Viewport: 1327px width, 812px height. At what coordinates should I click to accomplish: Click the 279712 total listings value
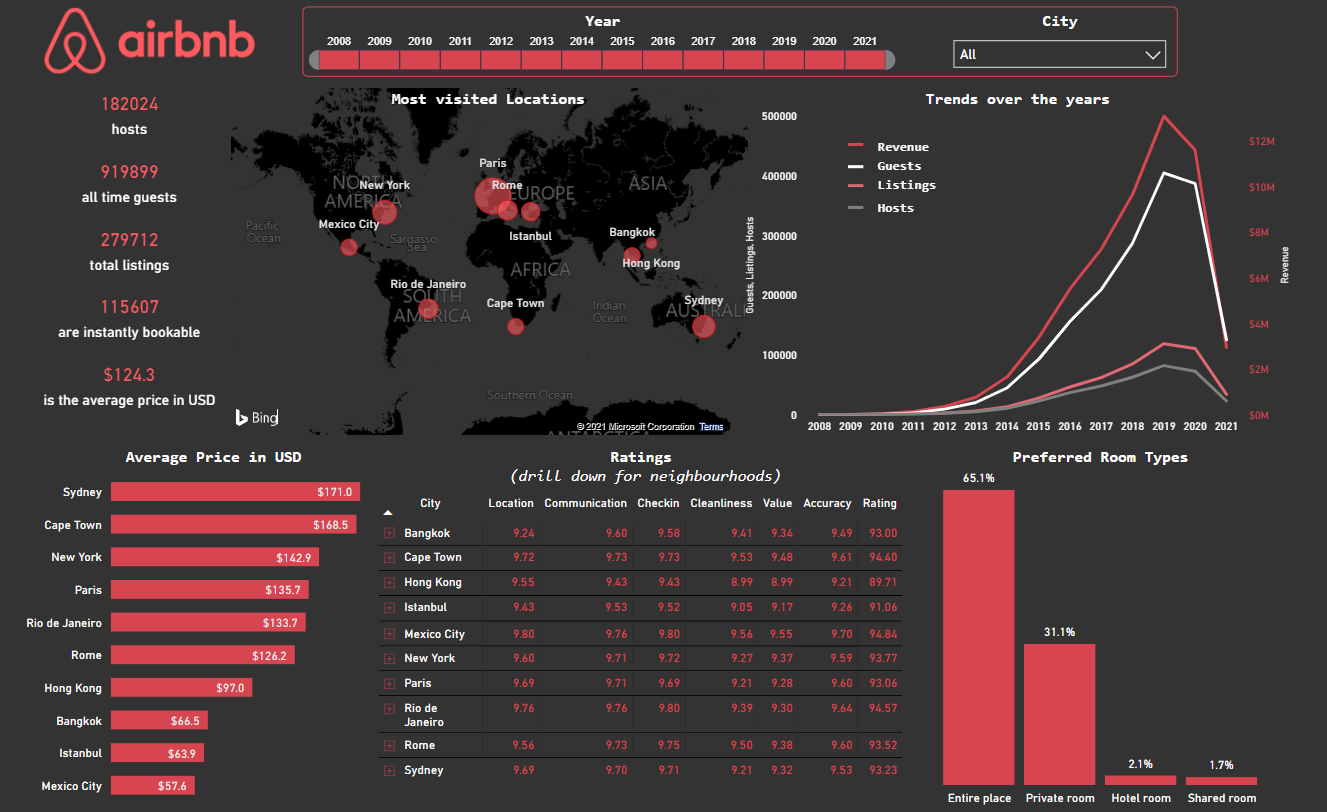click(130, 240)
